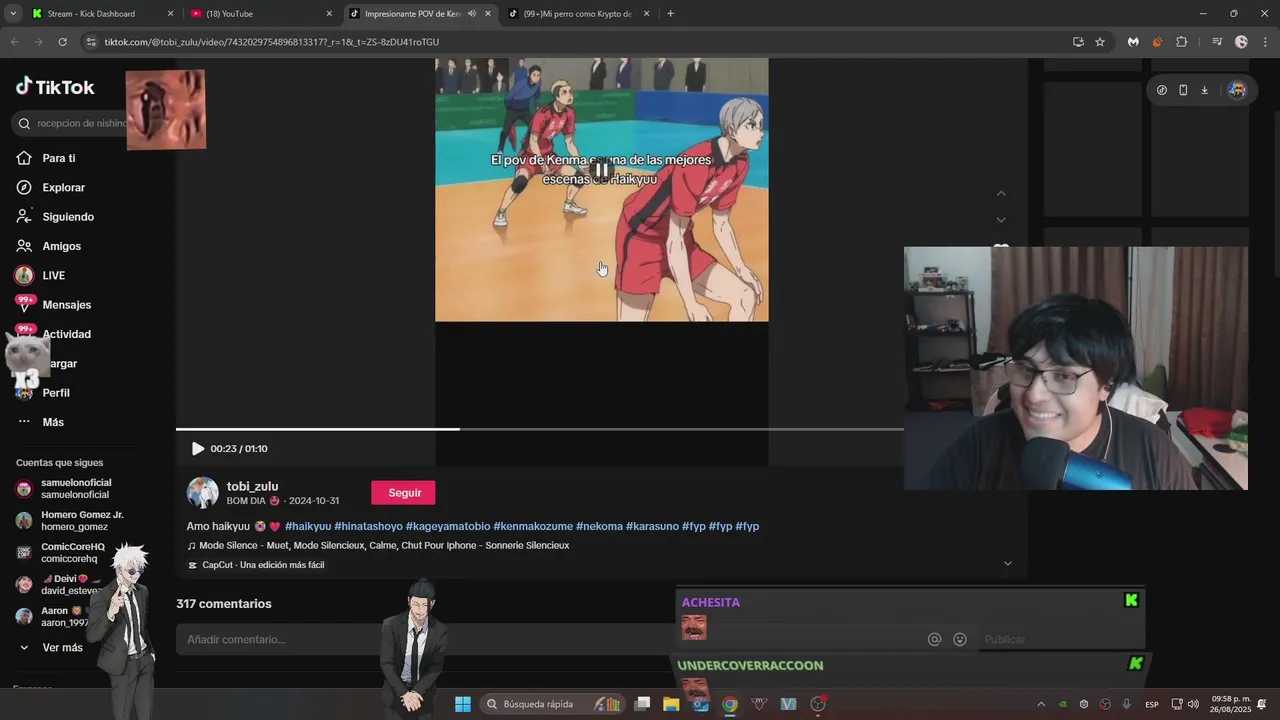Viewport: 1280px width, 720px height.
Task: Click the taskbar Búsqueda rápida box
Action: coord(552,704)
